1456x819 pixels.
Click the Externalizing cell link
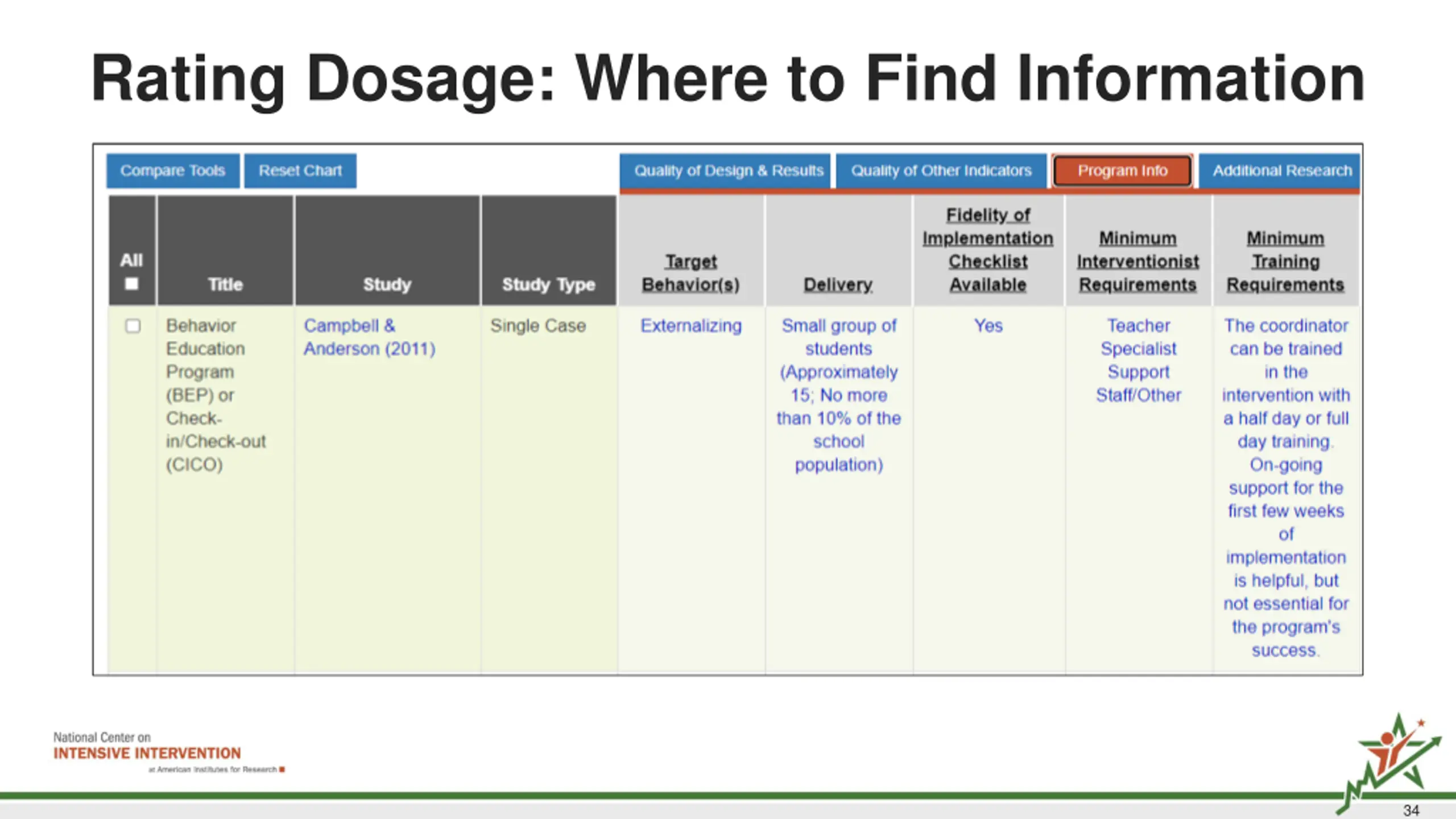click(x=691, y=326)
